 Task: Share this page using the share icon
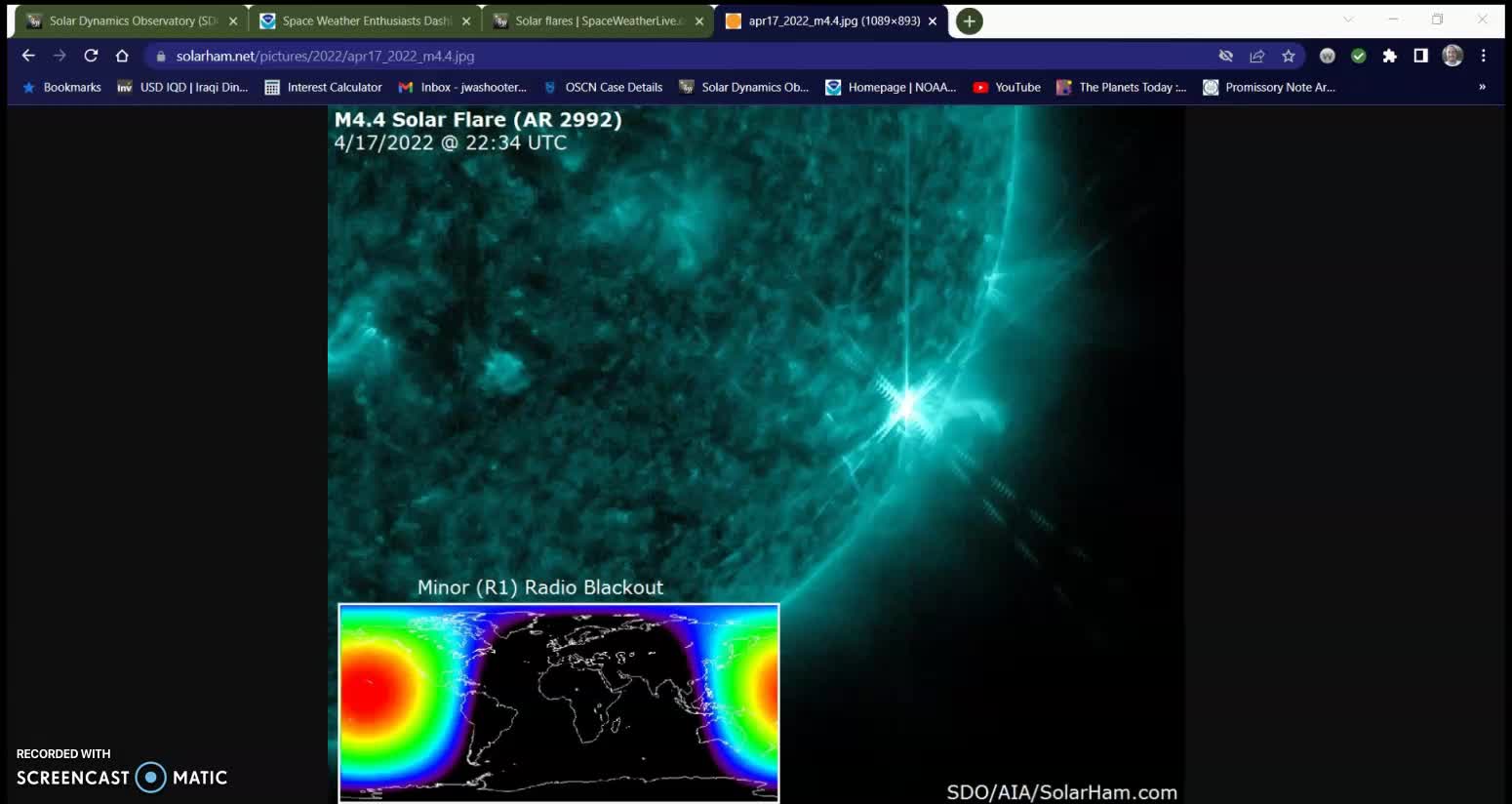point(1257,57)
